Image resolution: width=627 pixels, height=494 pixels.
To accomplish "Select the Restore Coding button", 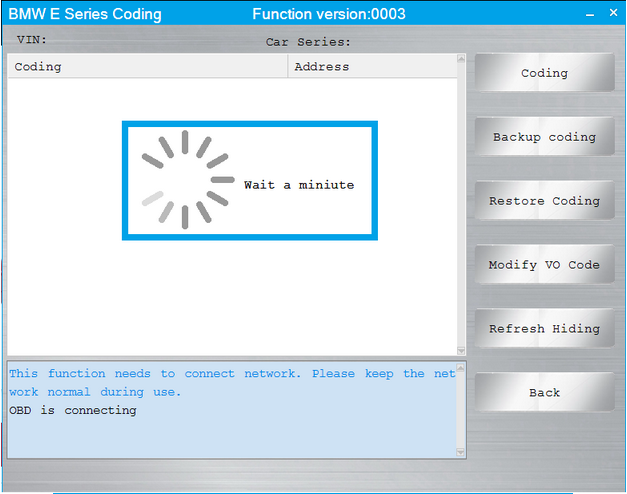I will coord(544,200).
